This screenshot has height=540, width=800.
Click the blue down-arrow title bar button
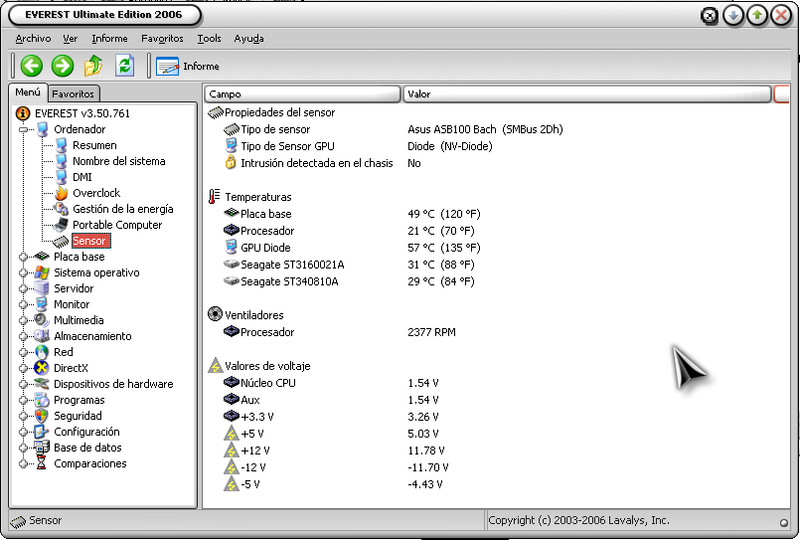[x=733, y=16]
